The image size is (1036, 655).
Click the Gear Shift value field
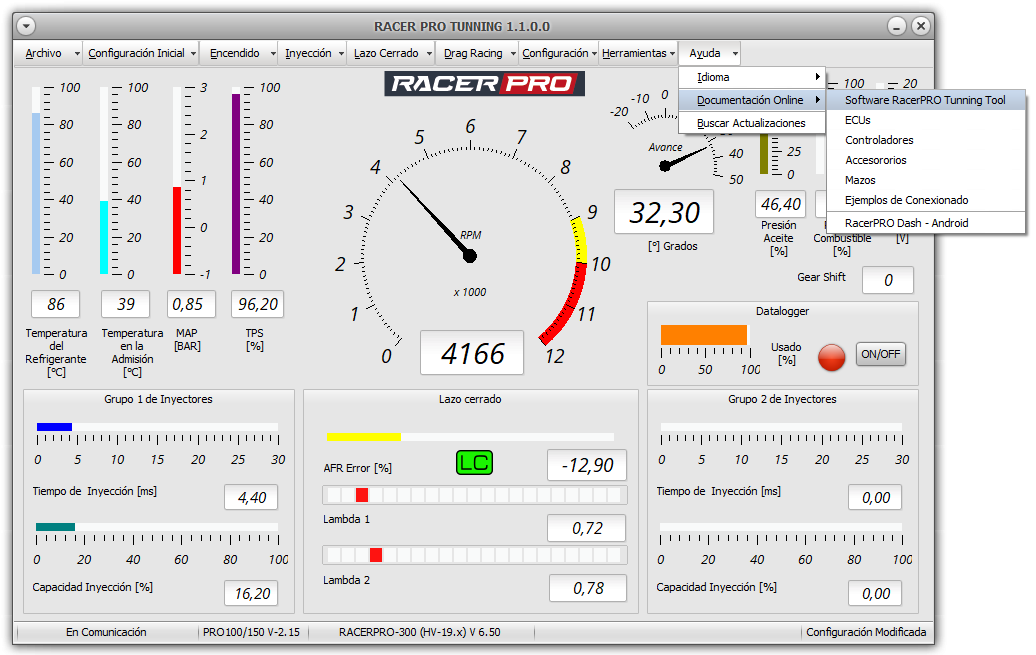coord(888,280)
